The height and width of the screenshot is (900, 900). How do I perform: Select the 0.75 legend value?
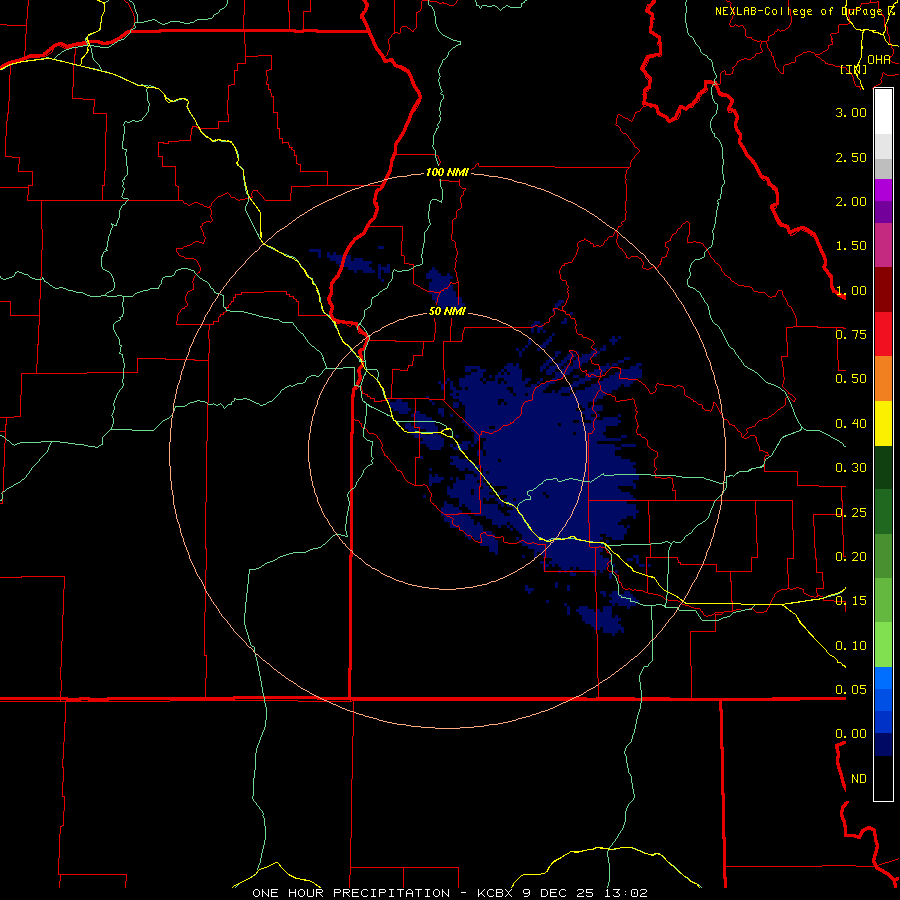(x=851, y=335)
